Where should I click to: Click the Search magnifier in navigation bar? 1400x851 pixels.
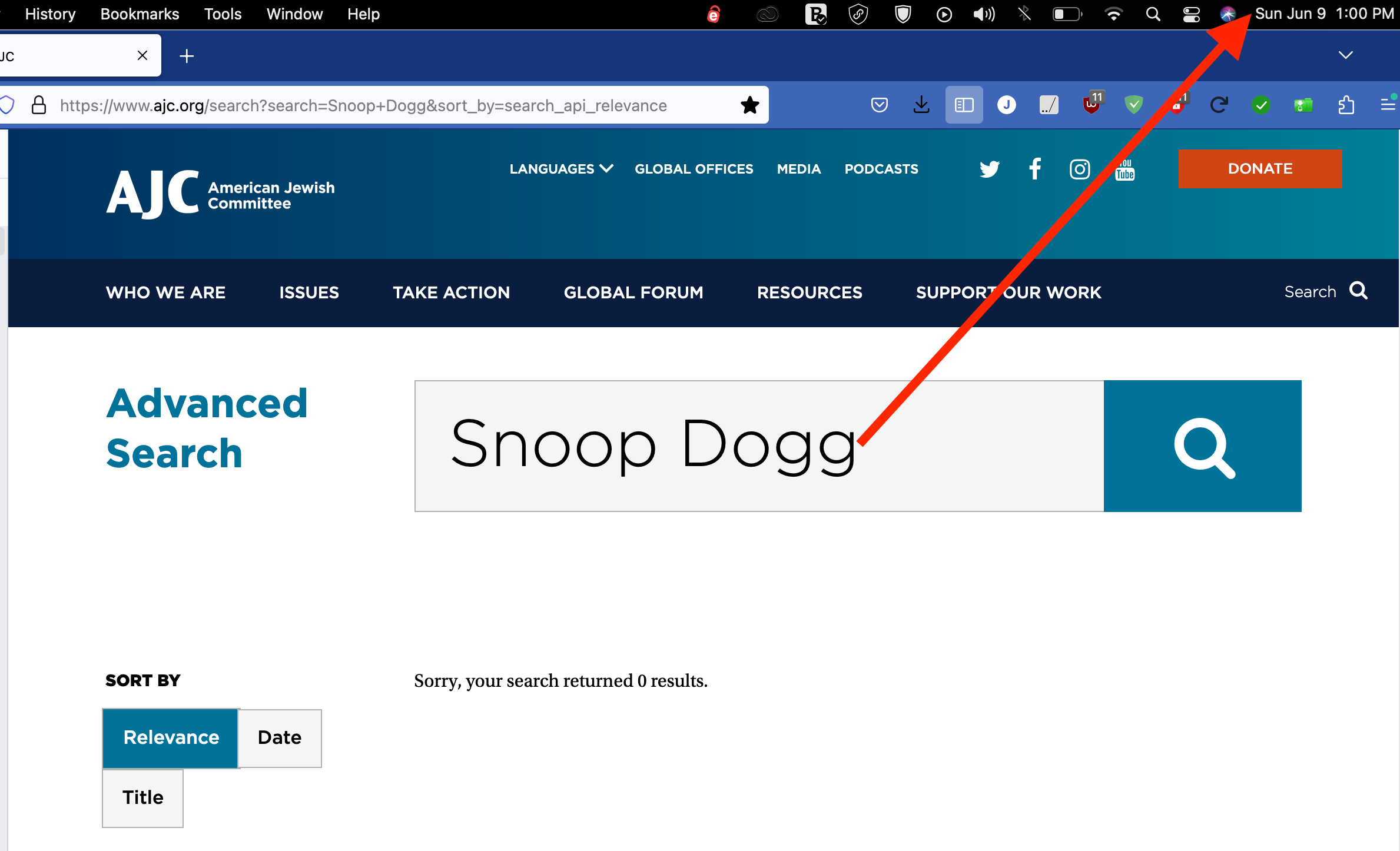(x=1359, y=291)
